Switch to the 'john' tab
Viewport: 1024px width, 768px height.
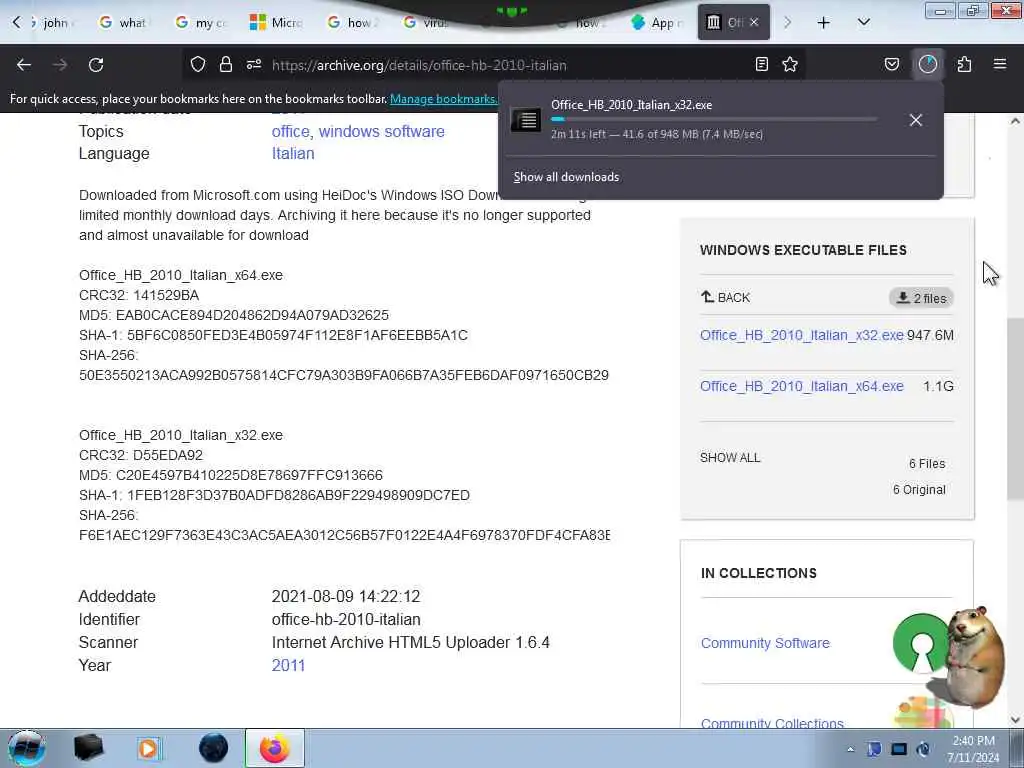(53, 23)
